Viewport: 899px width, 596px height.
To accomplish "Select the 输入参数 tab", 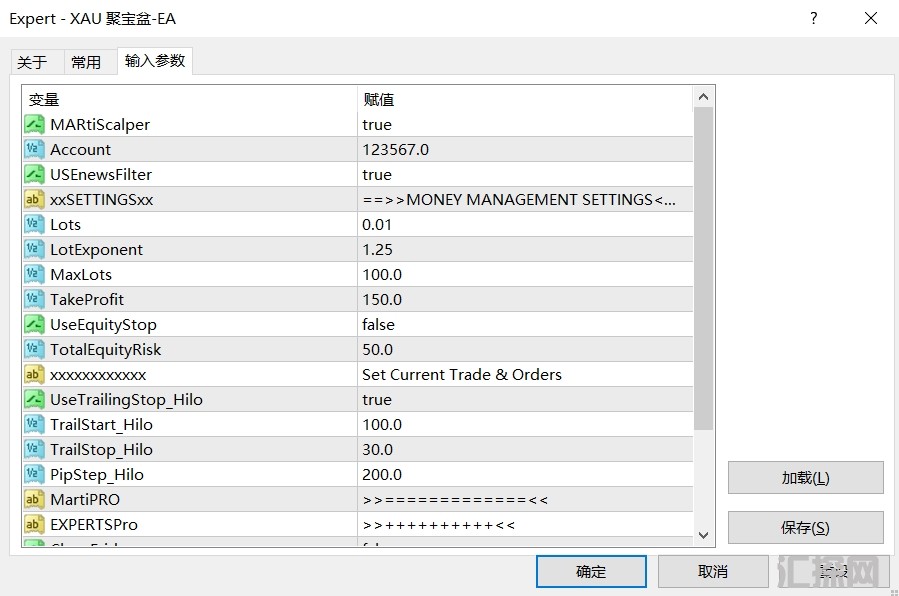I will (155, 61).
